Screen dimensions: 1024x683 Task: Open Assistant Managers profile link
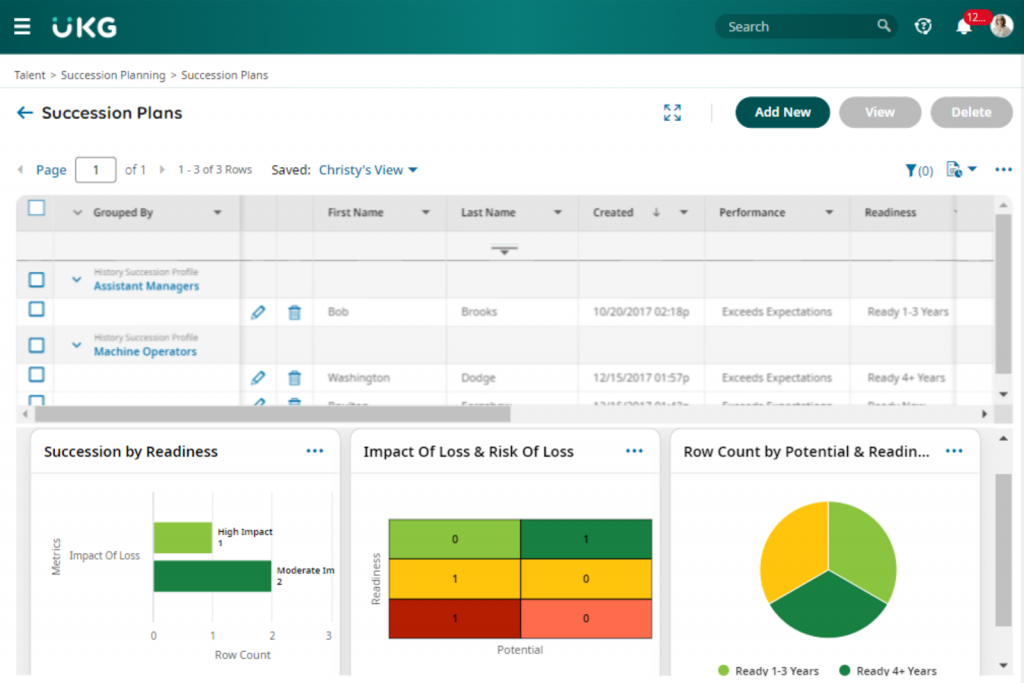pos(146,286)
